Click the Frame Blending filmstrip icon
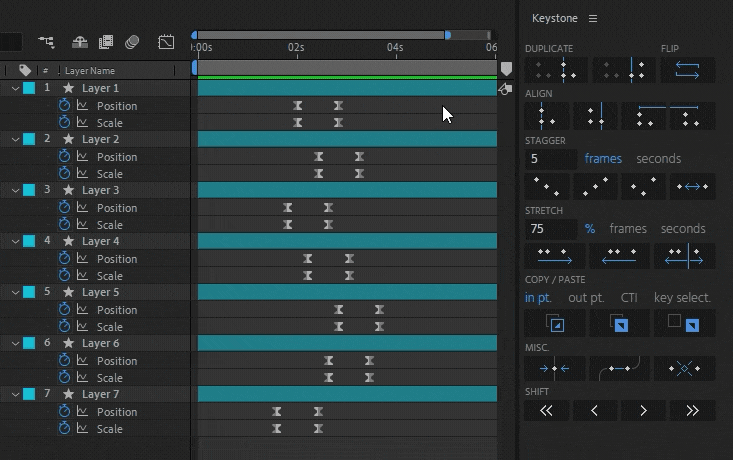This screenshot has height=460, width=733. 106,42
